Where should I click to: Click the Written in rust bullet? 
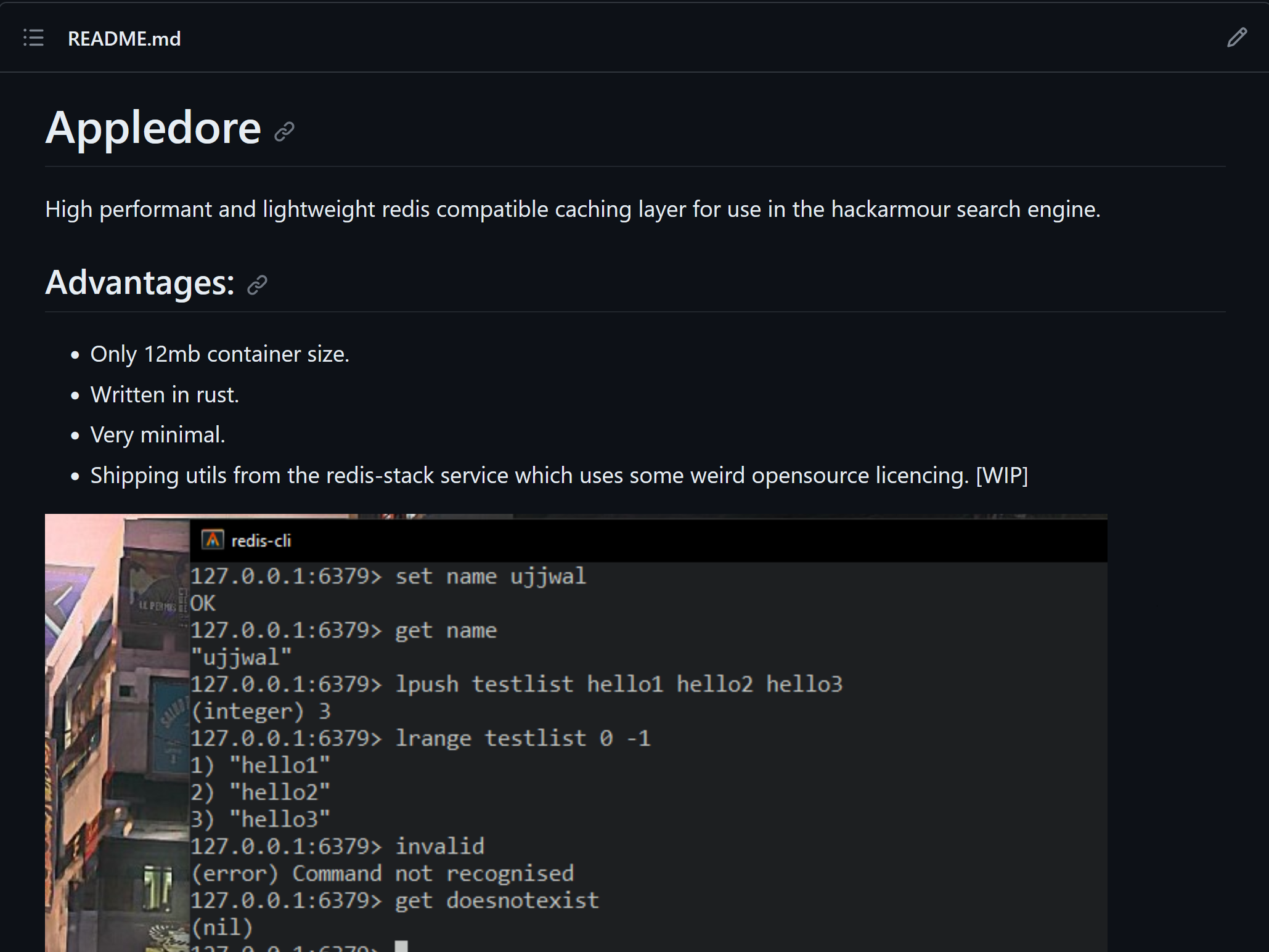[x=165, y=395]
